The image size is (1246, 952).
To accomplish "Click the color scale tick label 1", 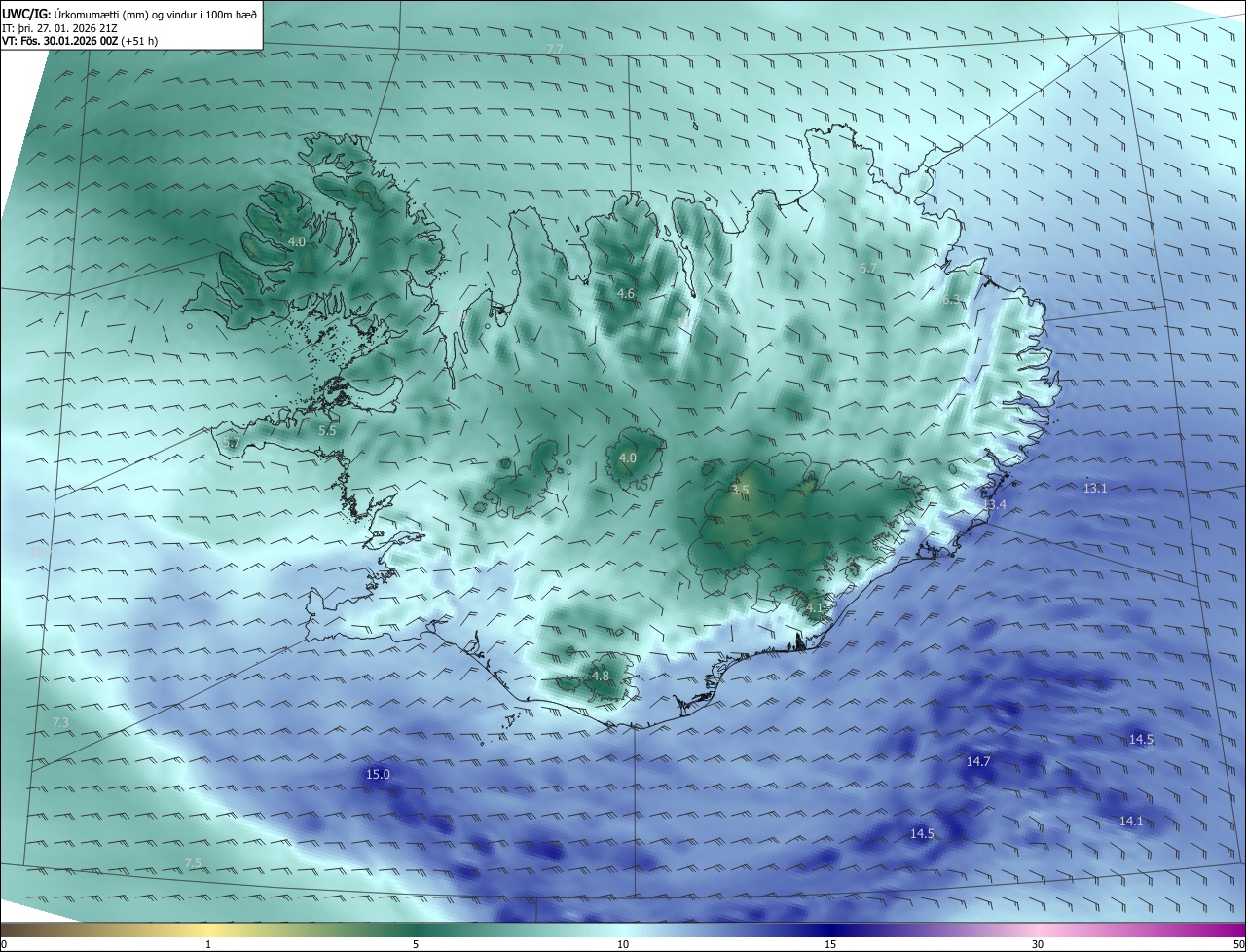I will point(209,944).
